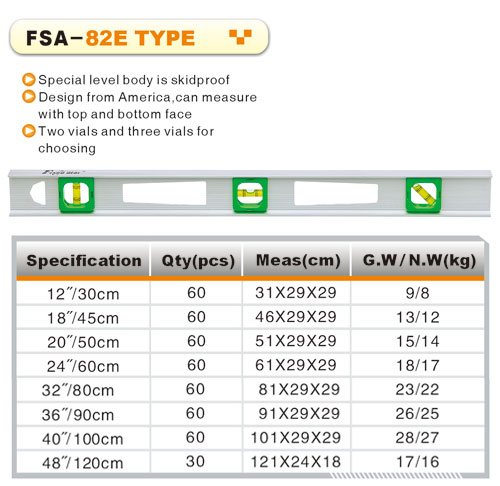Select the Qty(pcs) column header

click(x=197, y=260)
